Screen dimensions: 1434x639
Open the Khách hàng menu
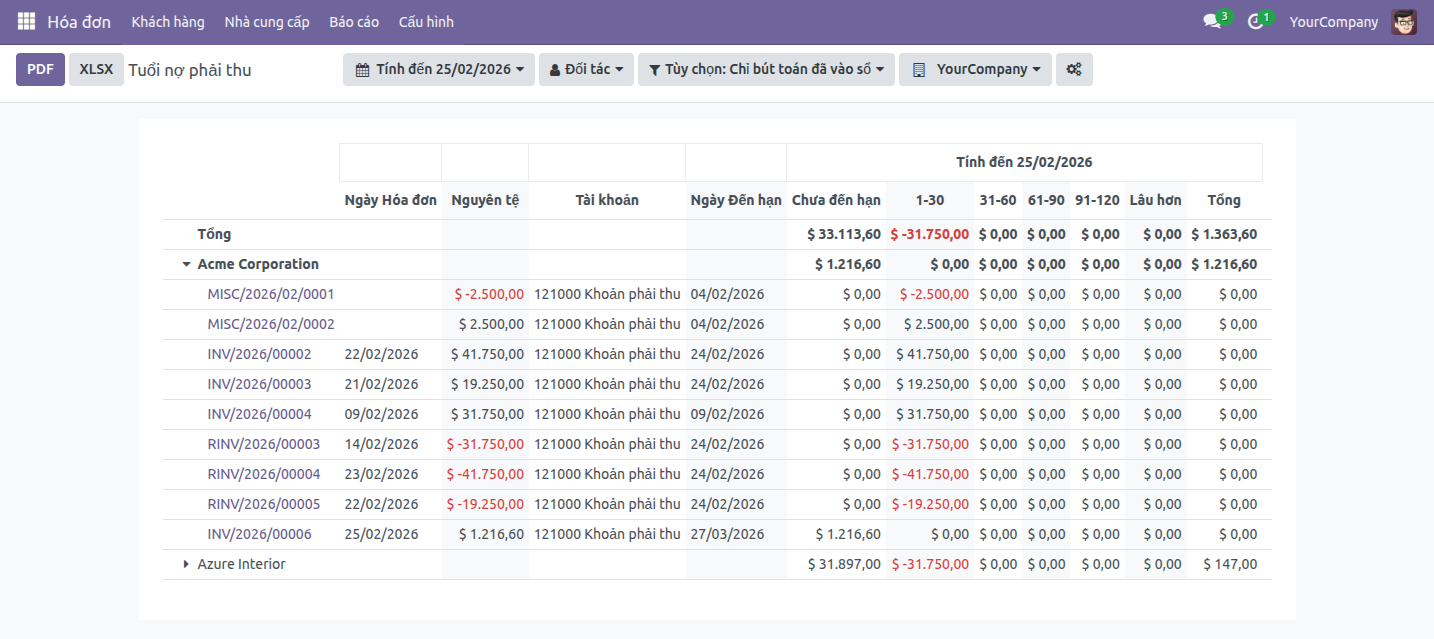(x=168, y=22)
